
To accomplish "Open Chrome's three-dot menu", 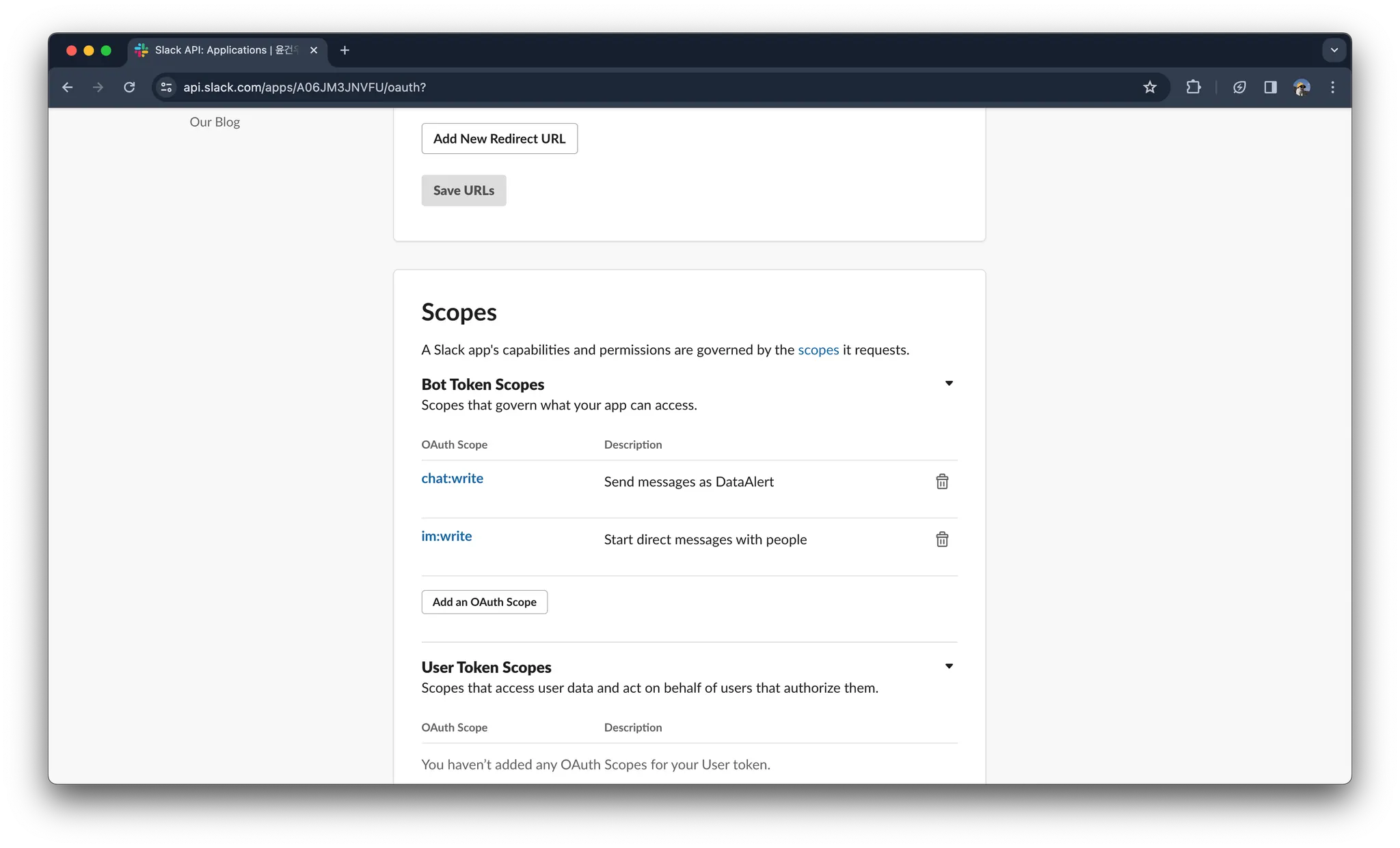I will 1332,88.
